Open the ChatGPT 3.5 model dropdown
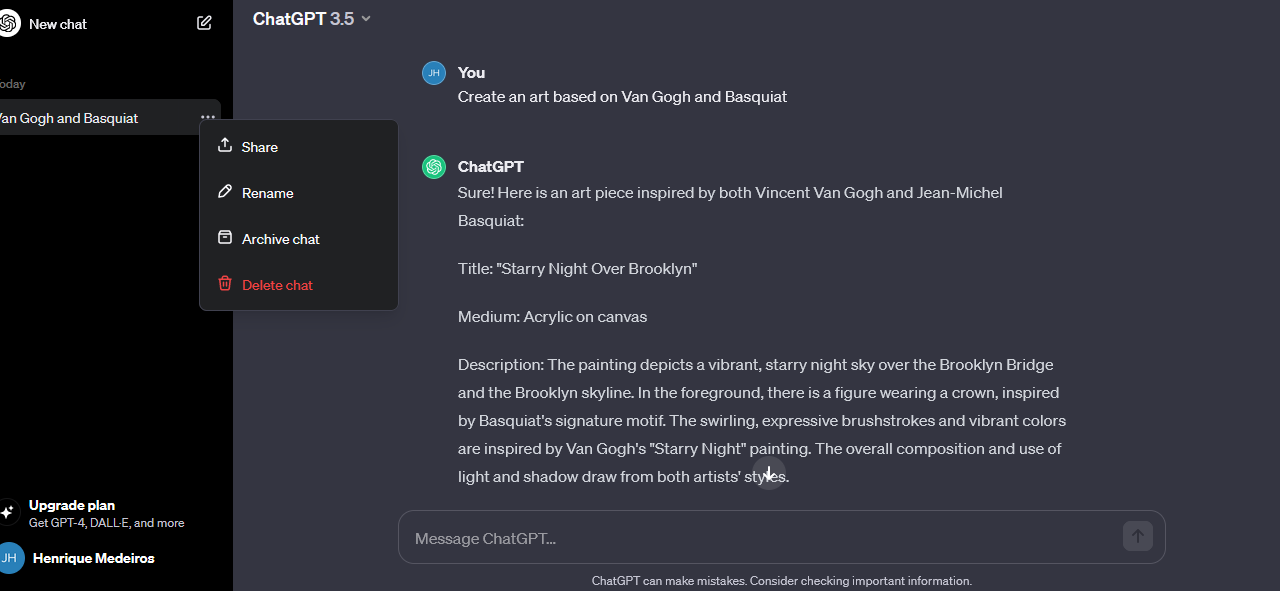 pyautogui.click(x=311, y=18)
